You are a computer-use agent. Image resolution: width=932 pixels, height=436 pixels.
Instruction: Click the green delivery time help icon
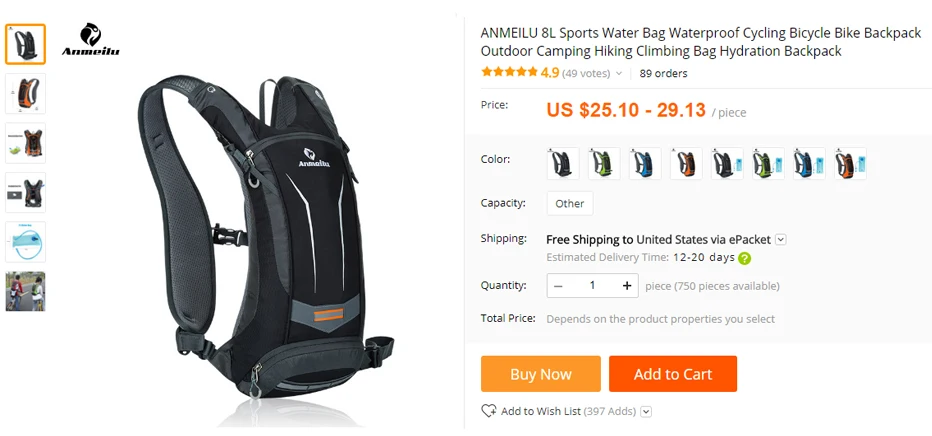coord(744,258)
